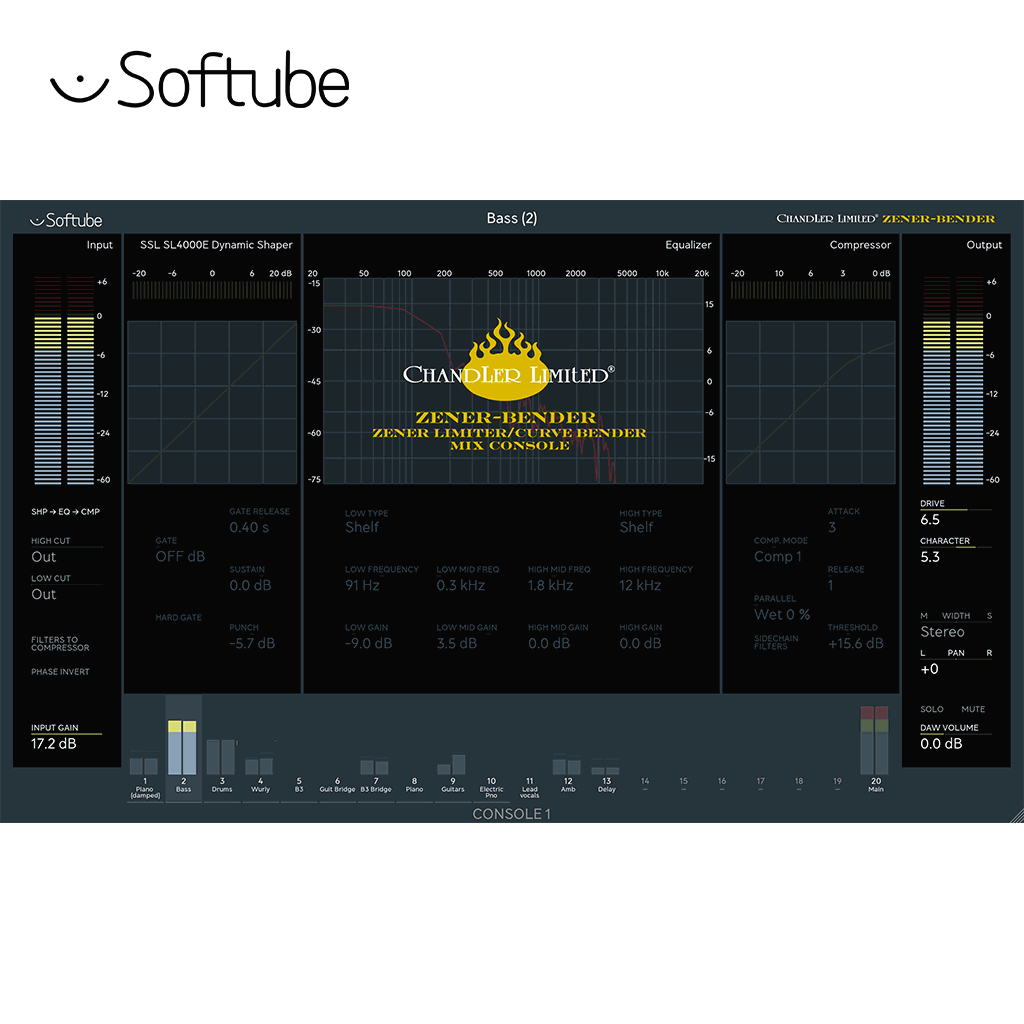
Task: Enable the Hard Gate option
Action: [x=178, y=617]
